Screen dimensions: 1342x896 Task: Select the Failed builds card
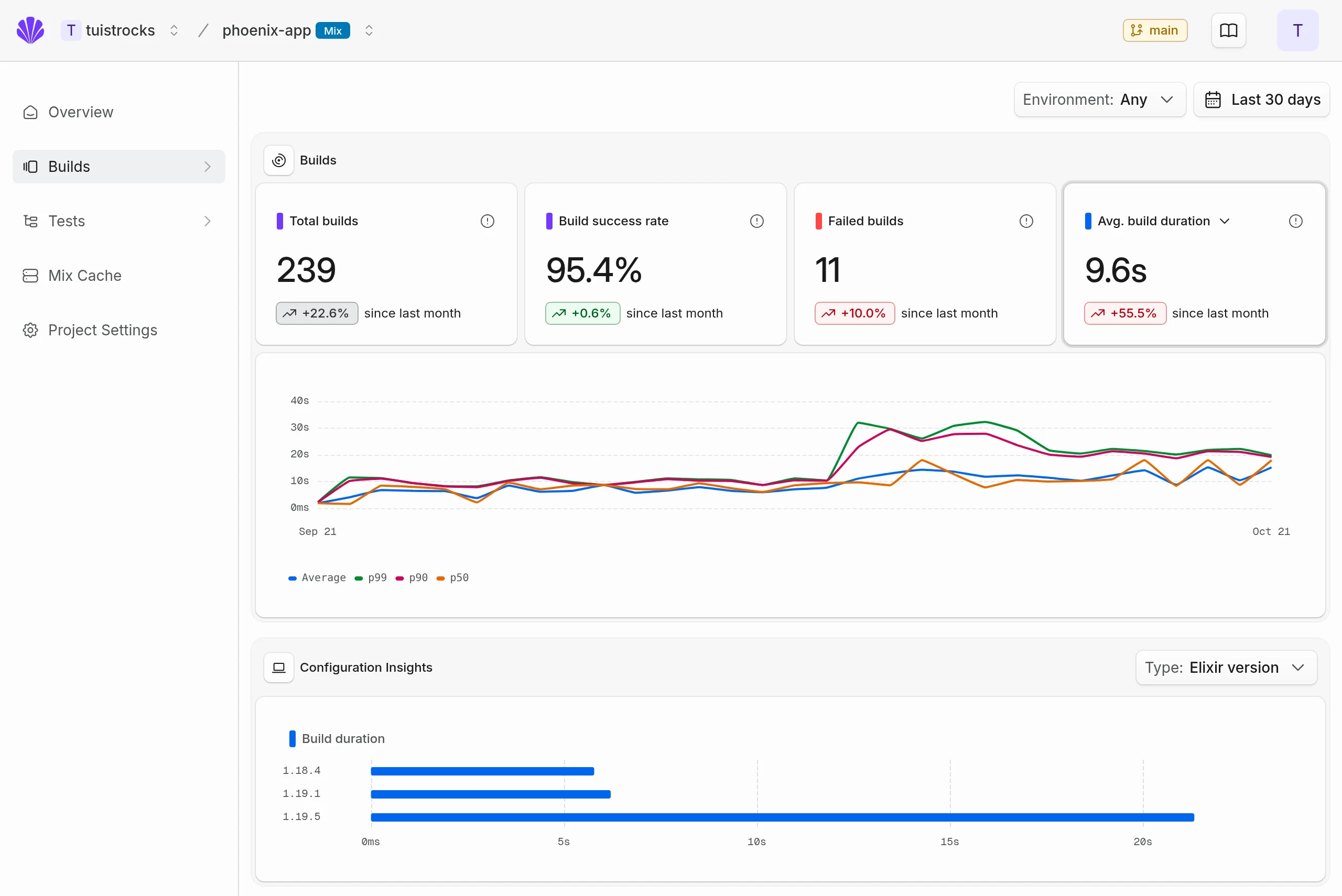click(x=925, y=264)
